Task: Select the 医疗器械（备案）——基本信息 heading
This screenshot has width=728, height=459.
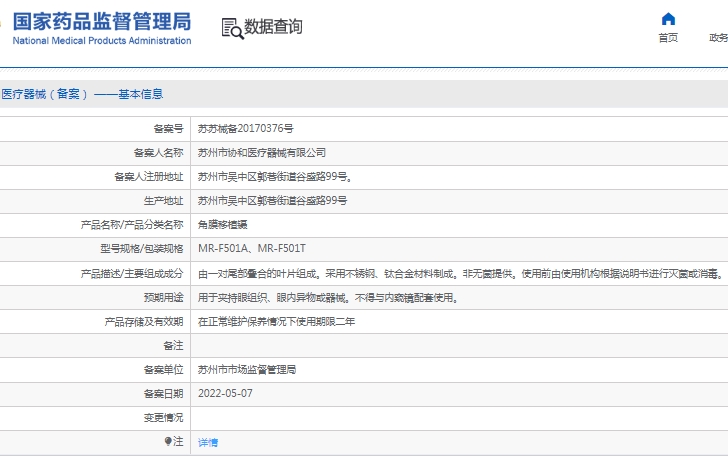Action: 82,94
